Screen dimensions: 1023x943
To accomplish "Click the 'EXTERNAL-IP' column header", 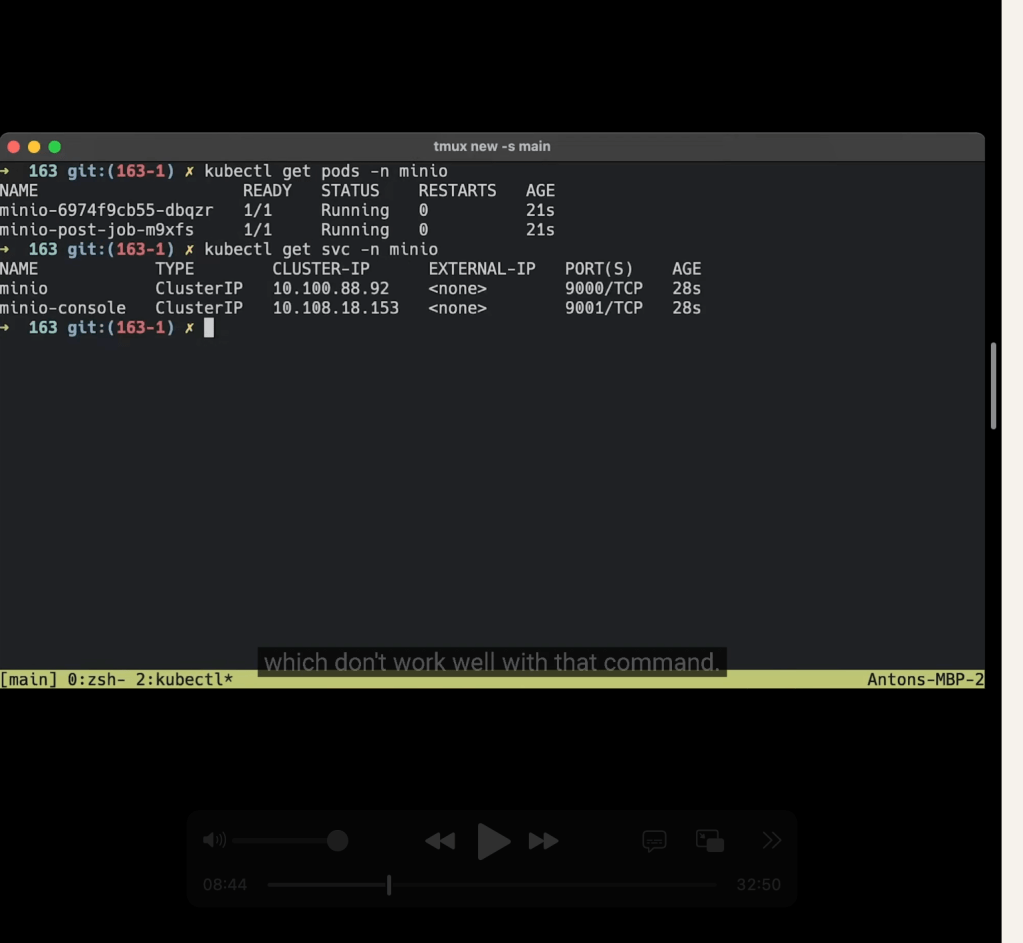I will click(x=481, y=269).
